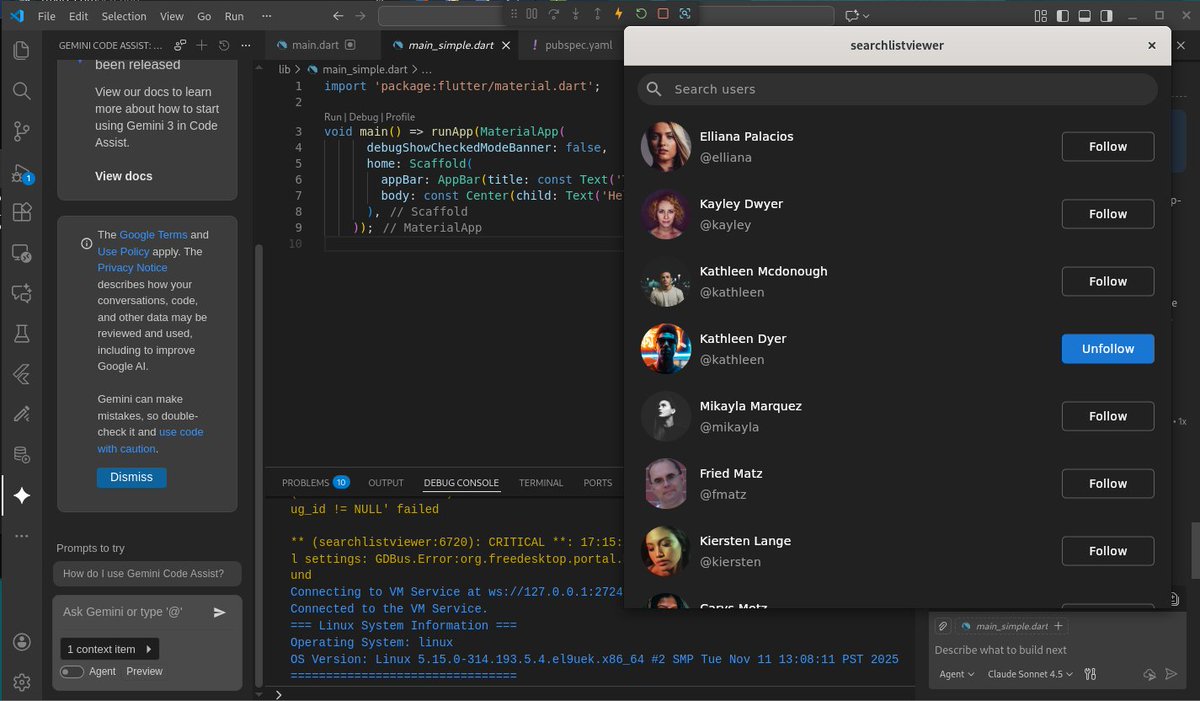Expand the 1 context item chip
Image resolution: width=1200 pixels, height=701 pixels.
109,649
